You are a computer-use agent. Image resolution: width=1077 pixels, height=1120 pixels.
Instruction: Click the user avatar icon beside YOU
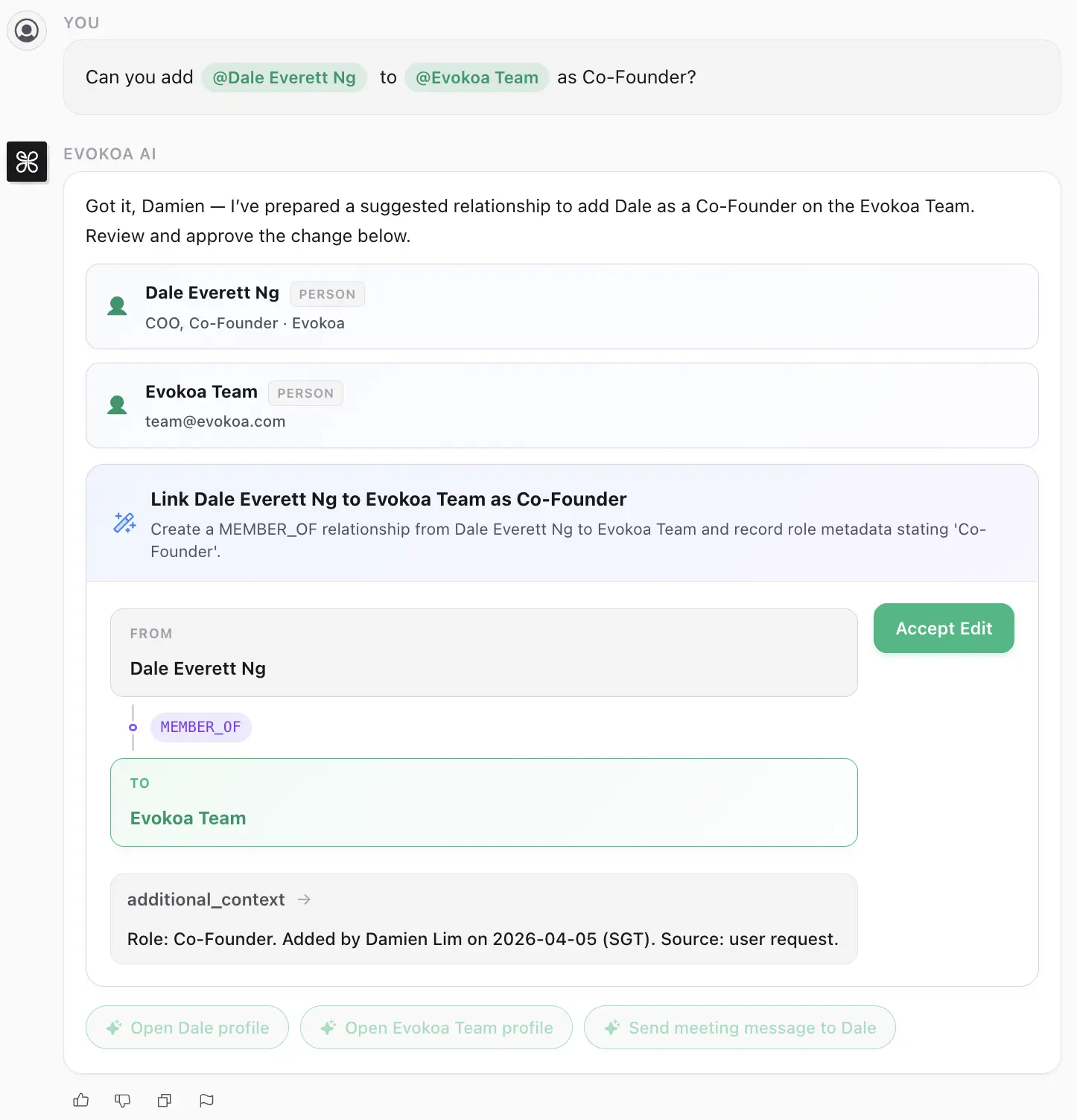coord(27,30)
